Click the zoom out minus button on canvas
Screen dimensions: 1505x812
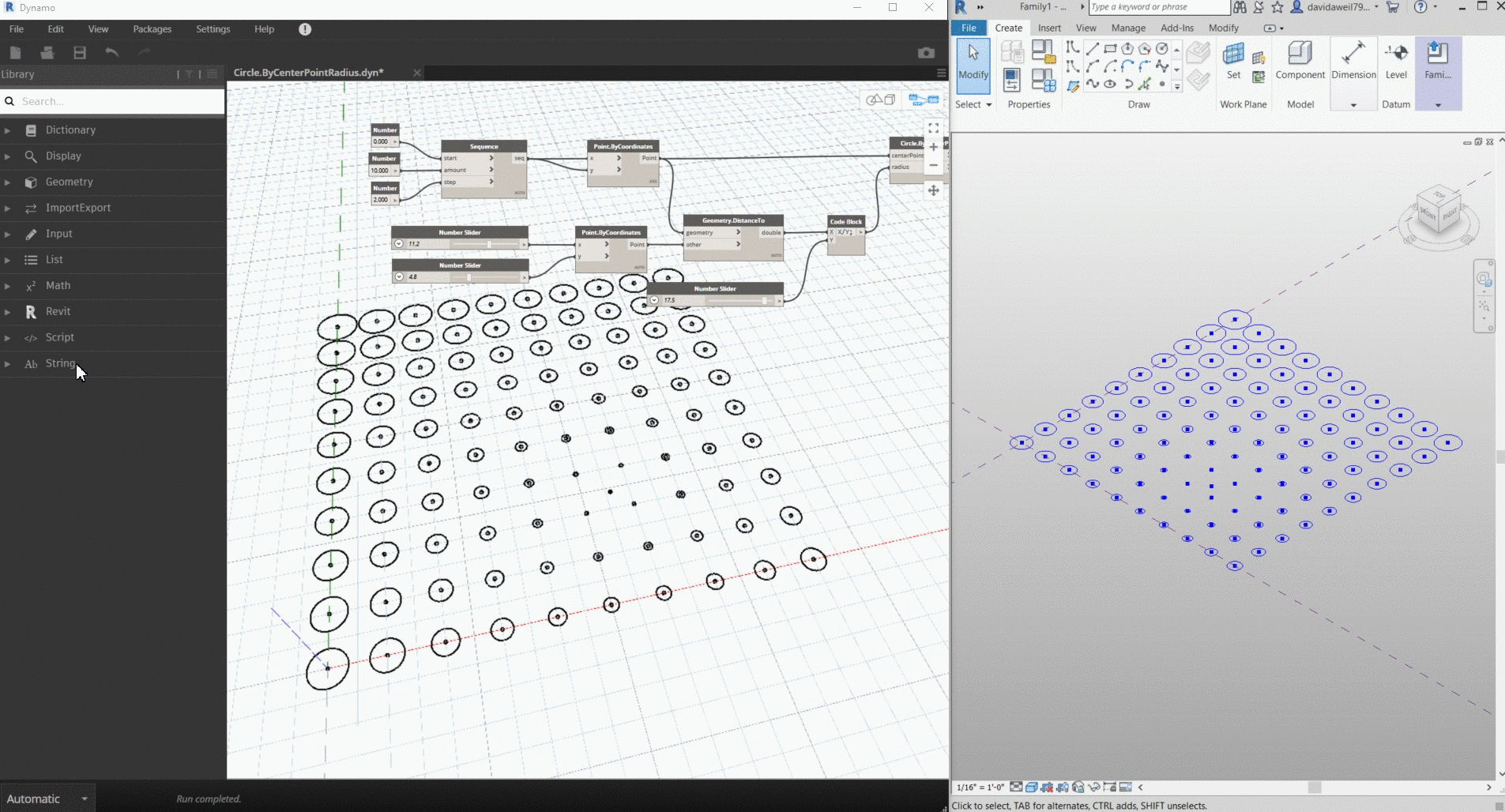pyautogui.click(x=933, y=165)
